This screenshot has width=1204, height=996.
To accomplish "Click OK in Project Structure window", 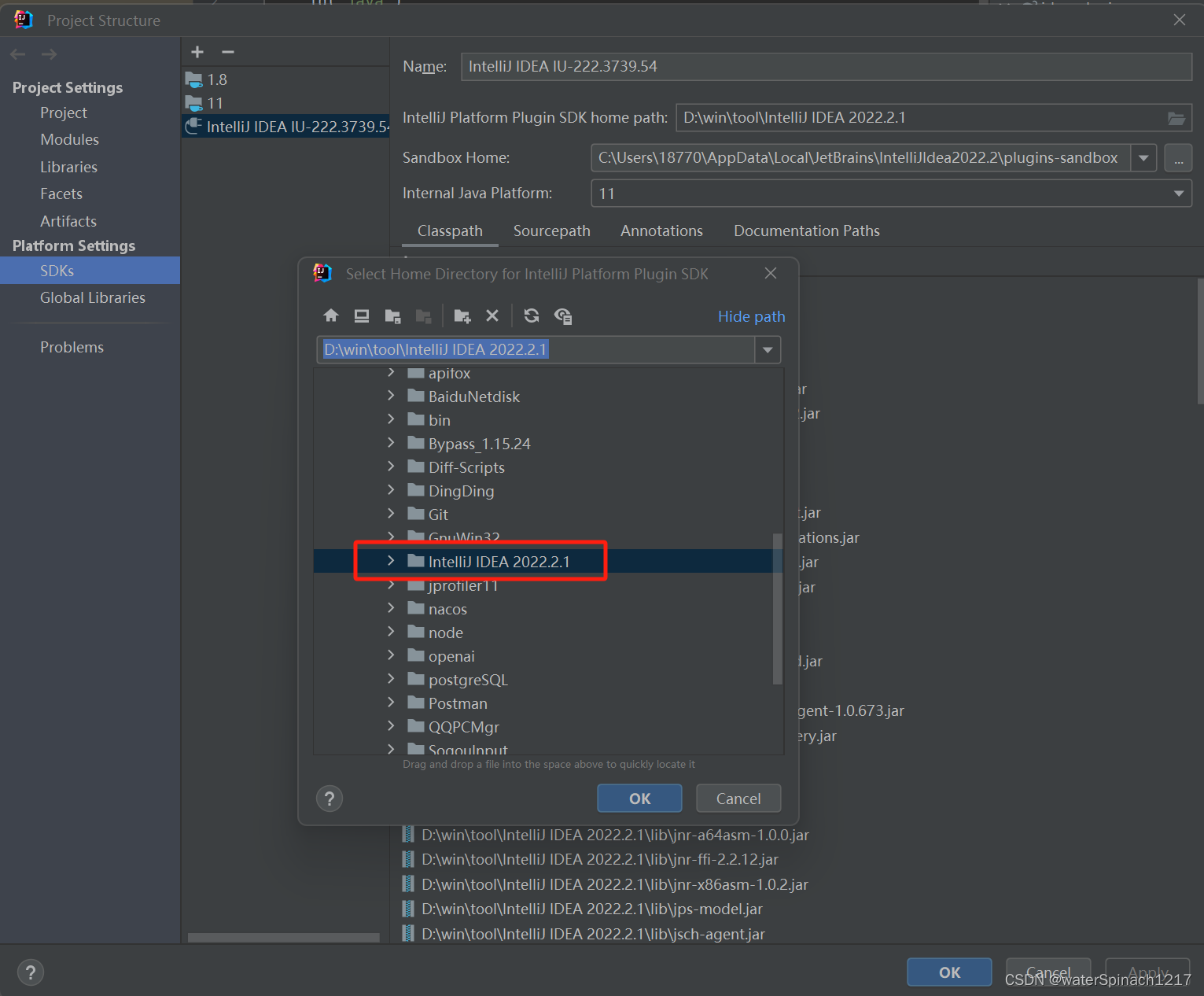I will point(949,972).
